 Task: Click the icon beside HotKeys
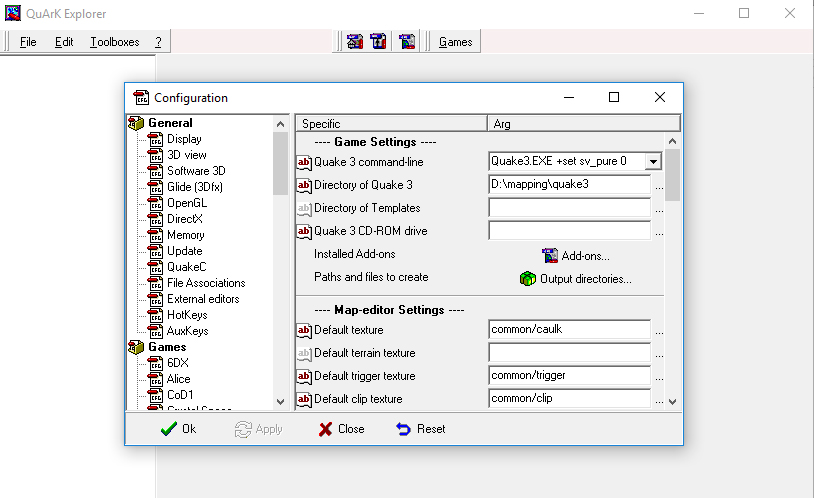155,315
